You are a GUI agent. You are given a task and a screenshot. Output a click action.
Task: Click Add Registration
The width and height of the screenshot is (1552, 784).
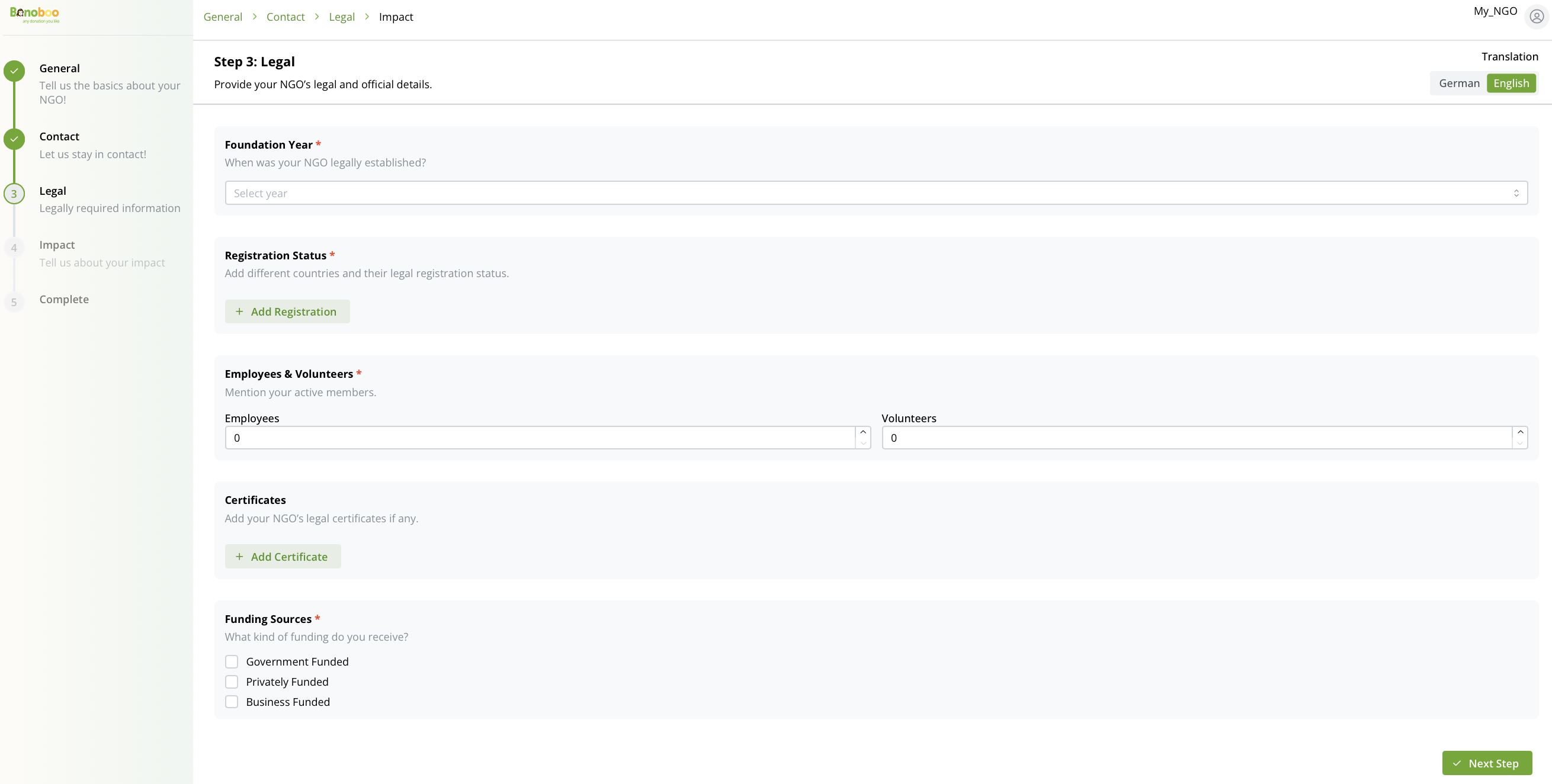point(287,311)
